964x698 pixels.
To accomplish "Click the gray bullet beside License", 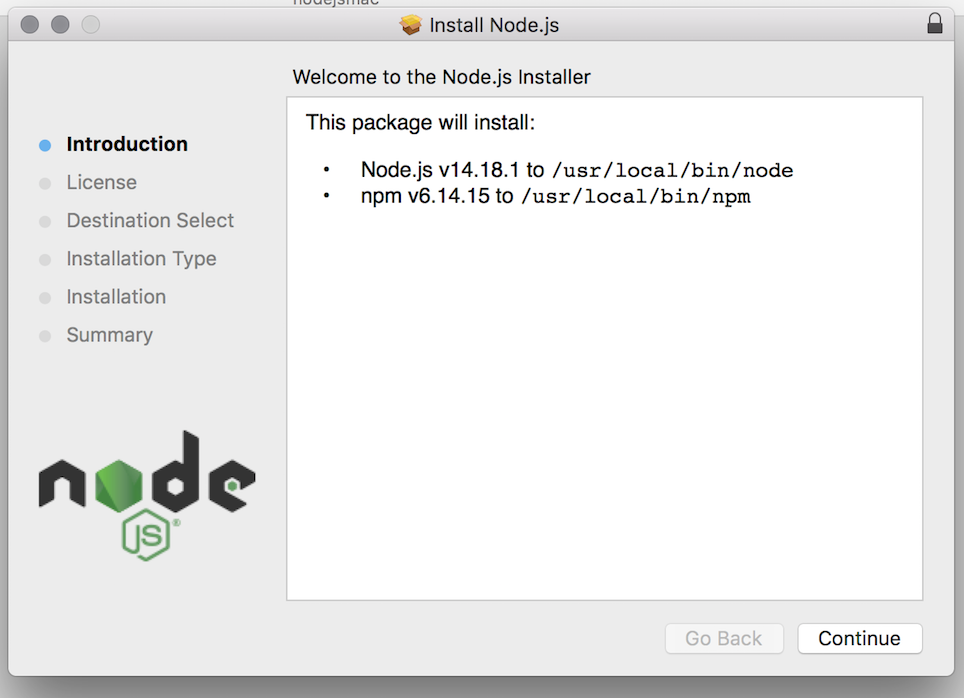I will [45, 183].
